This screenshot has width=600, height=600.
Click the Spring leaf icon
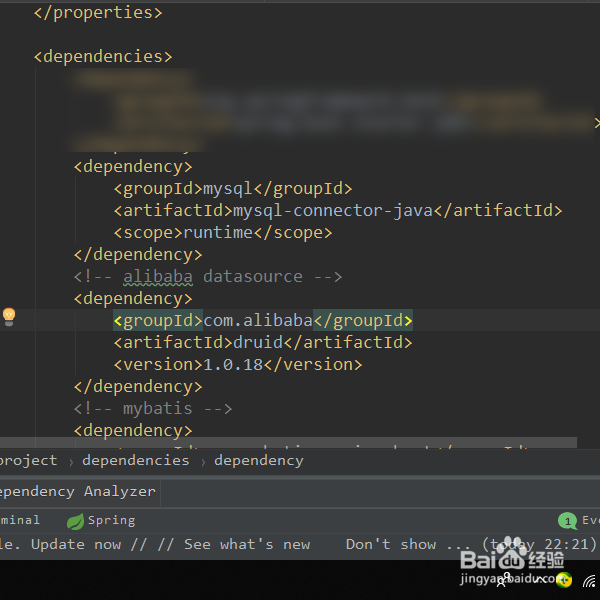pos(75,522)
